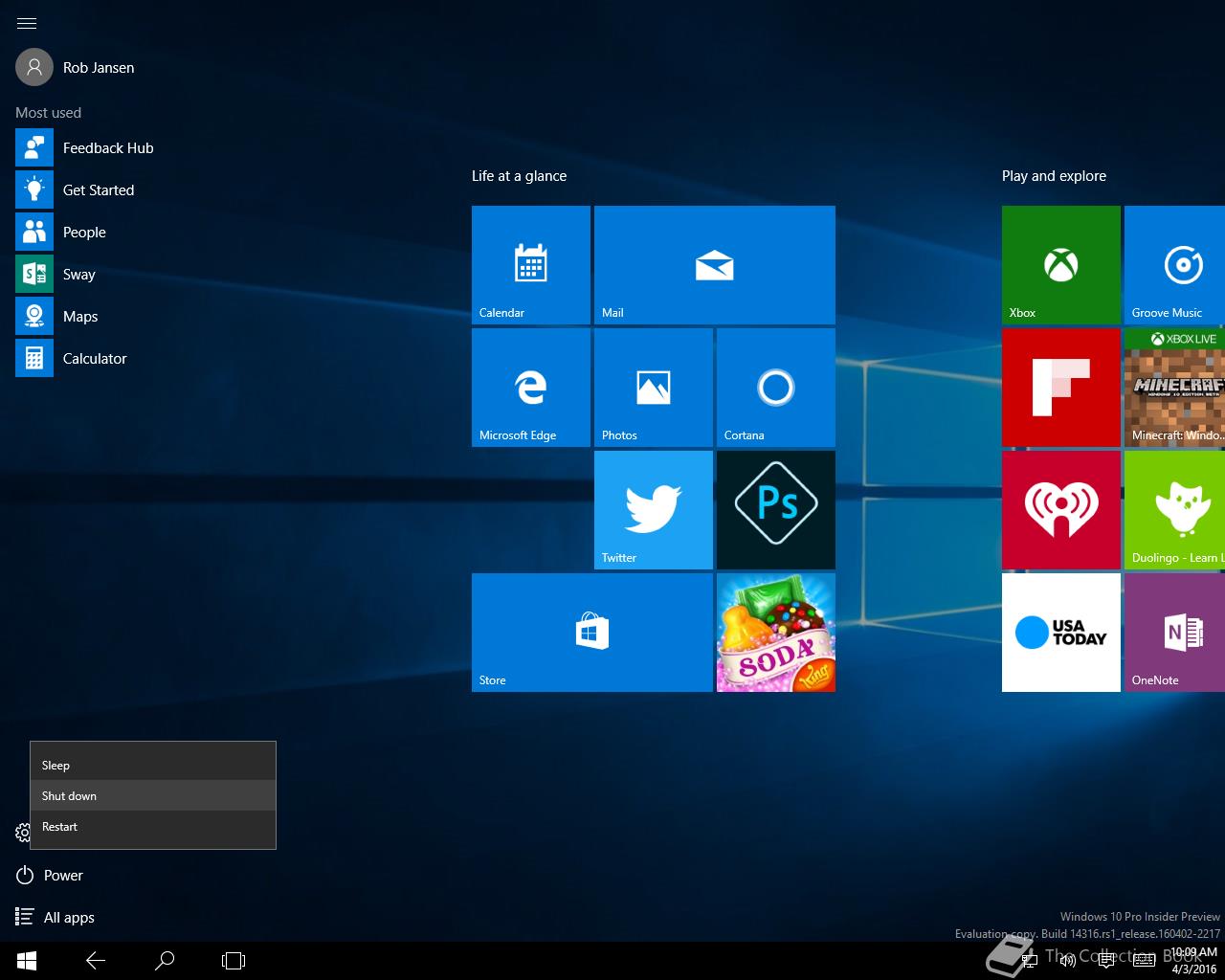Launch the Minecraft tile
Viewport: 1225px width, 980px height.
(1175, 388)
